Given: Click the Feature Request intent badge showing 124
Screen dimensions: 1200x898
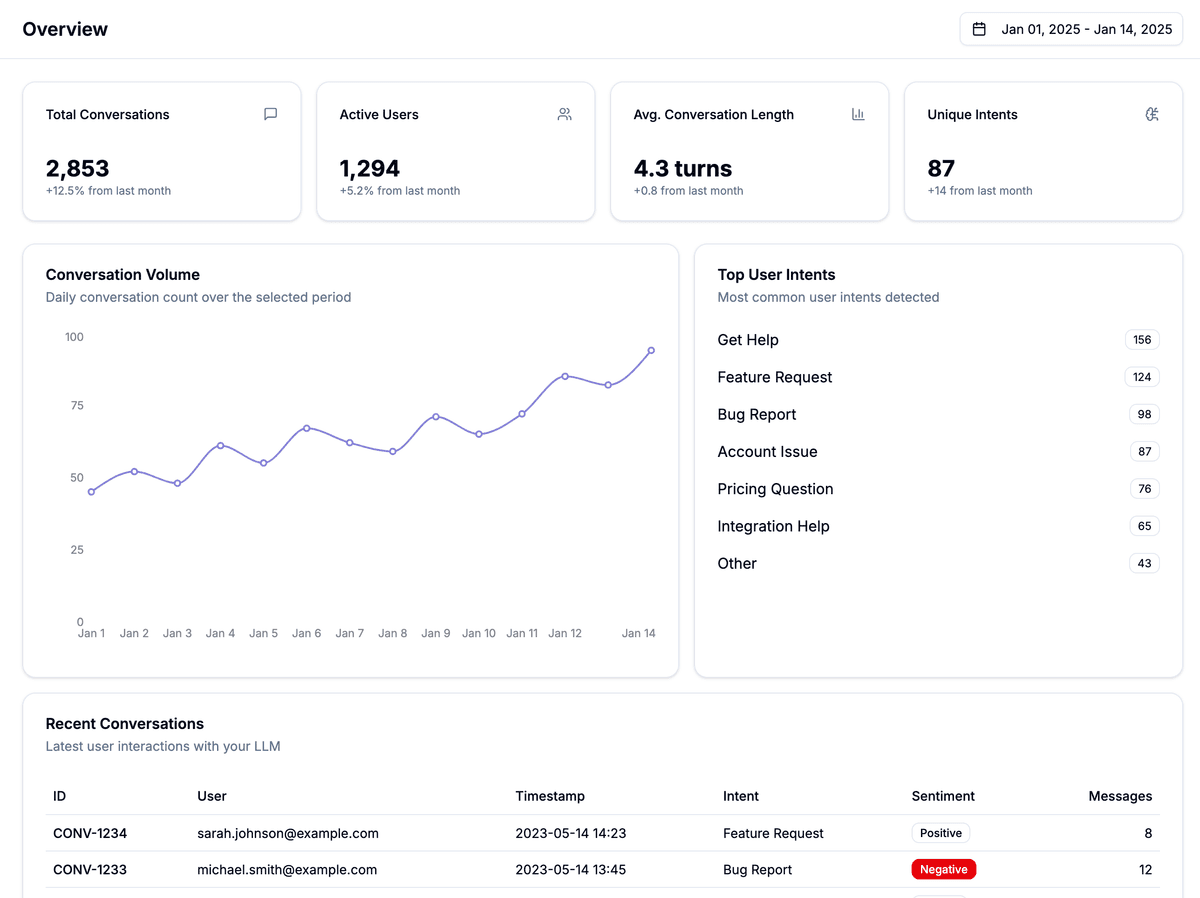Looking at the screenshot, I should pyautogui.click(x=1141, y=377).
